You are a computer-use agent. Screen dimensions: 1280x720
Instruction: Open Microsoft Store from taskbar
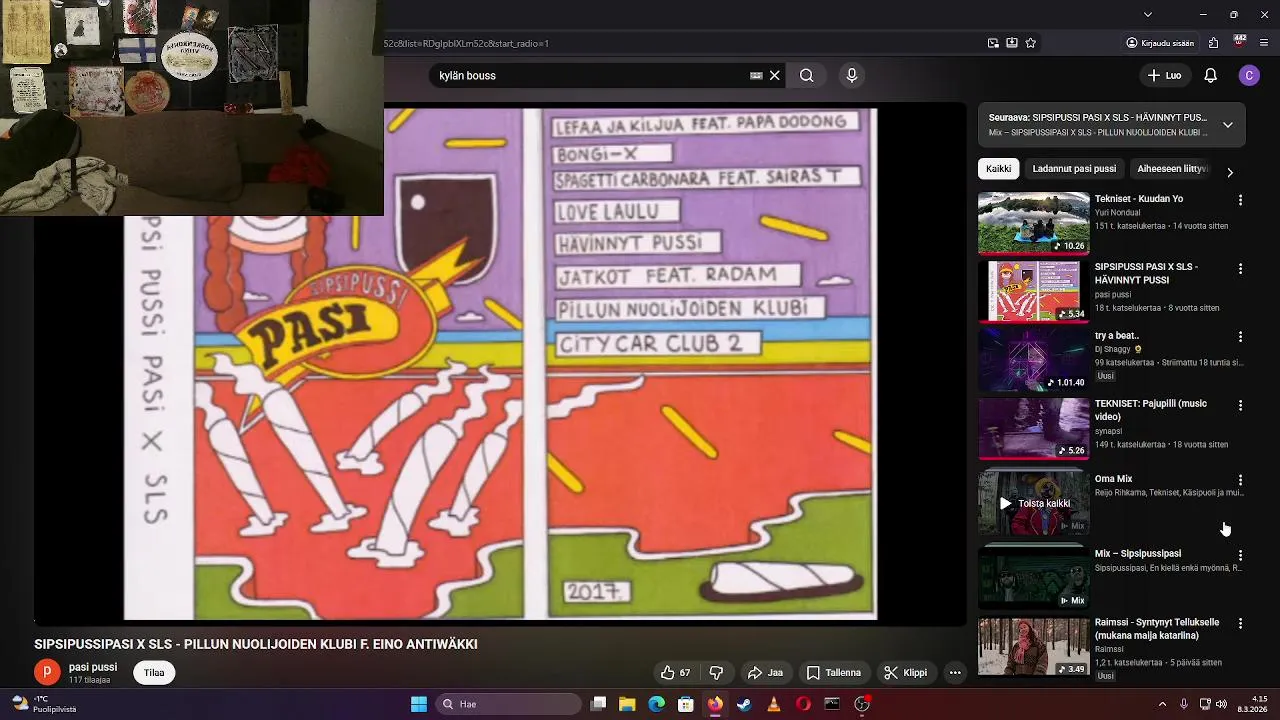tap(685, 704)
